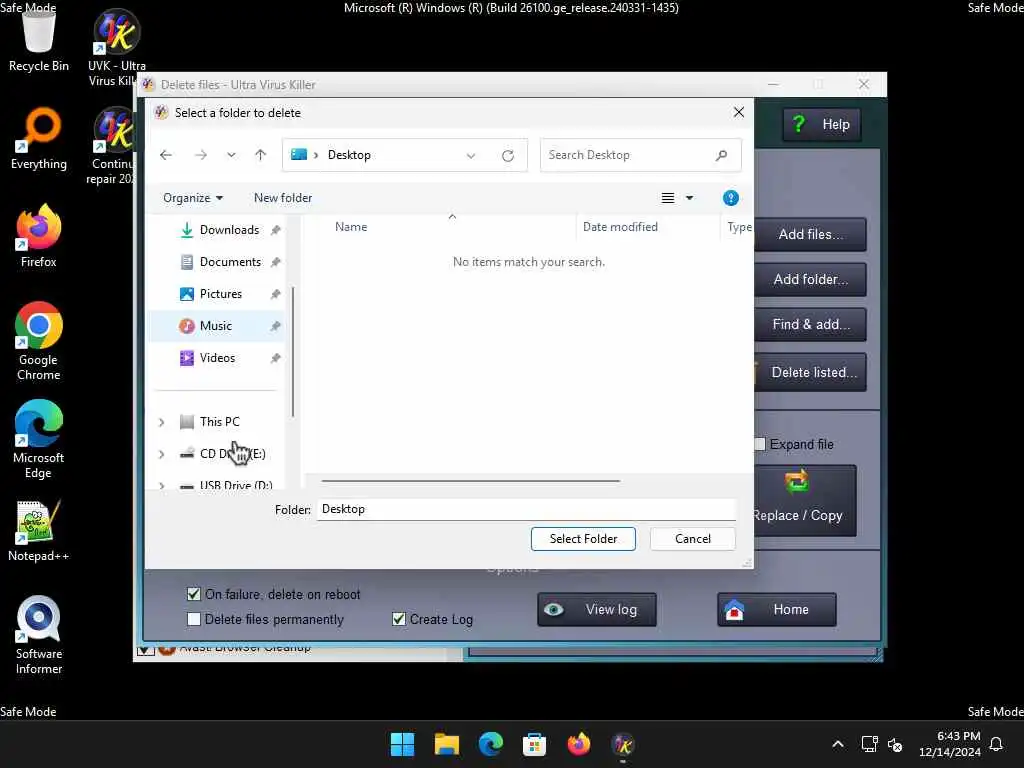Change the view layout icon
This screenshot has width=1024, height=768.
[667, 198]
